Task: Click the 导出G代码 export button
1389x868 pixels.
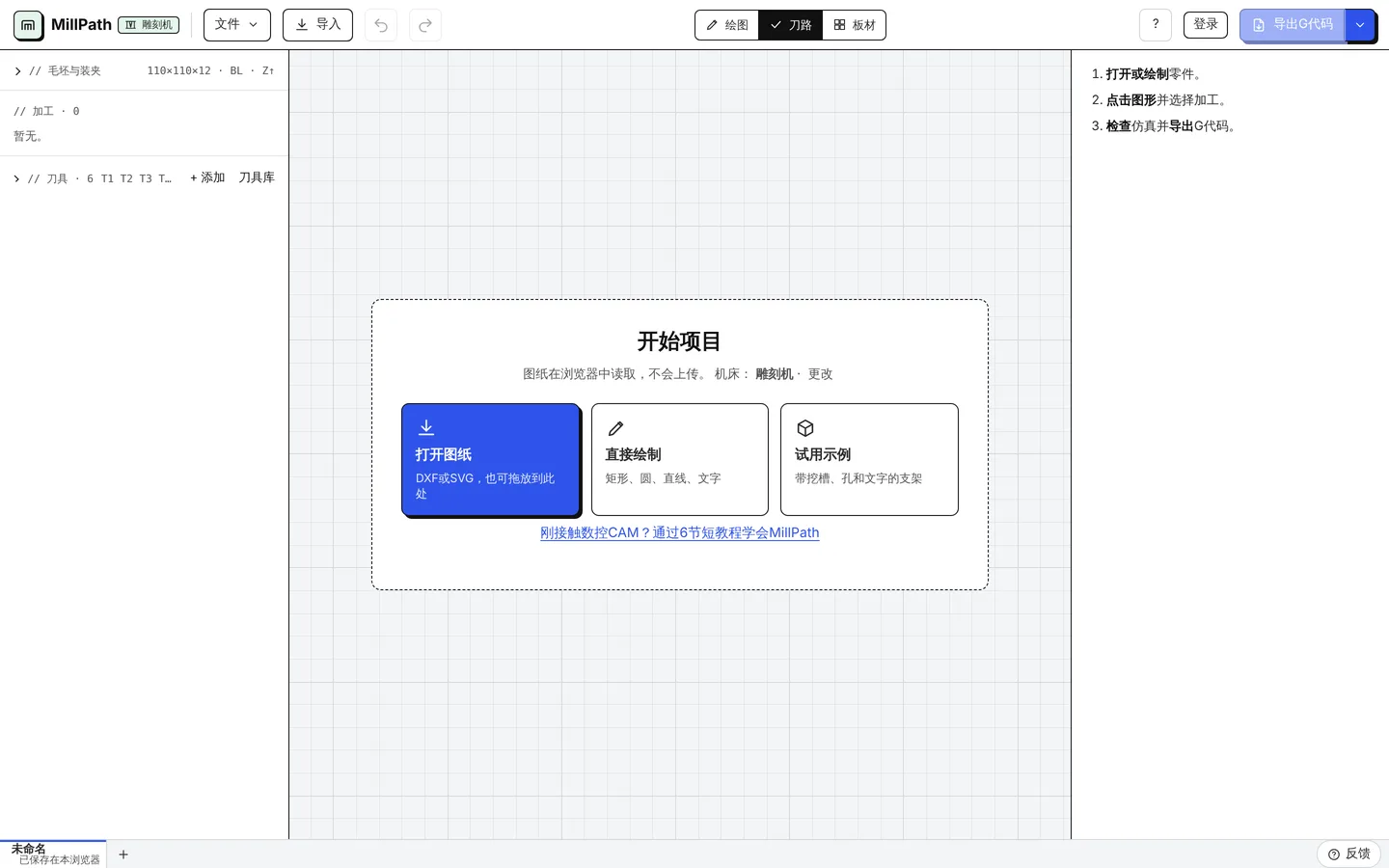Action: [1293, 25]
